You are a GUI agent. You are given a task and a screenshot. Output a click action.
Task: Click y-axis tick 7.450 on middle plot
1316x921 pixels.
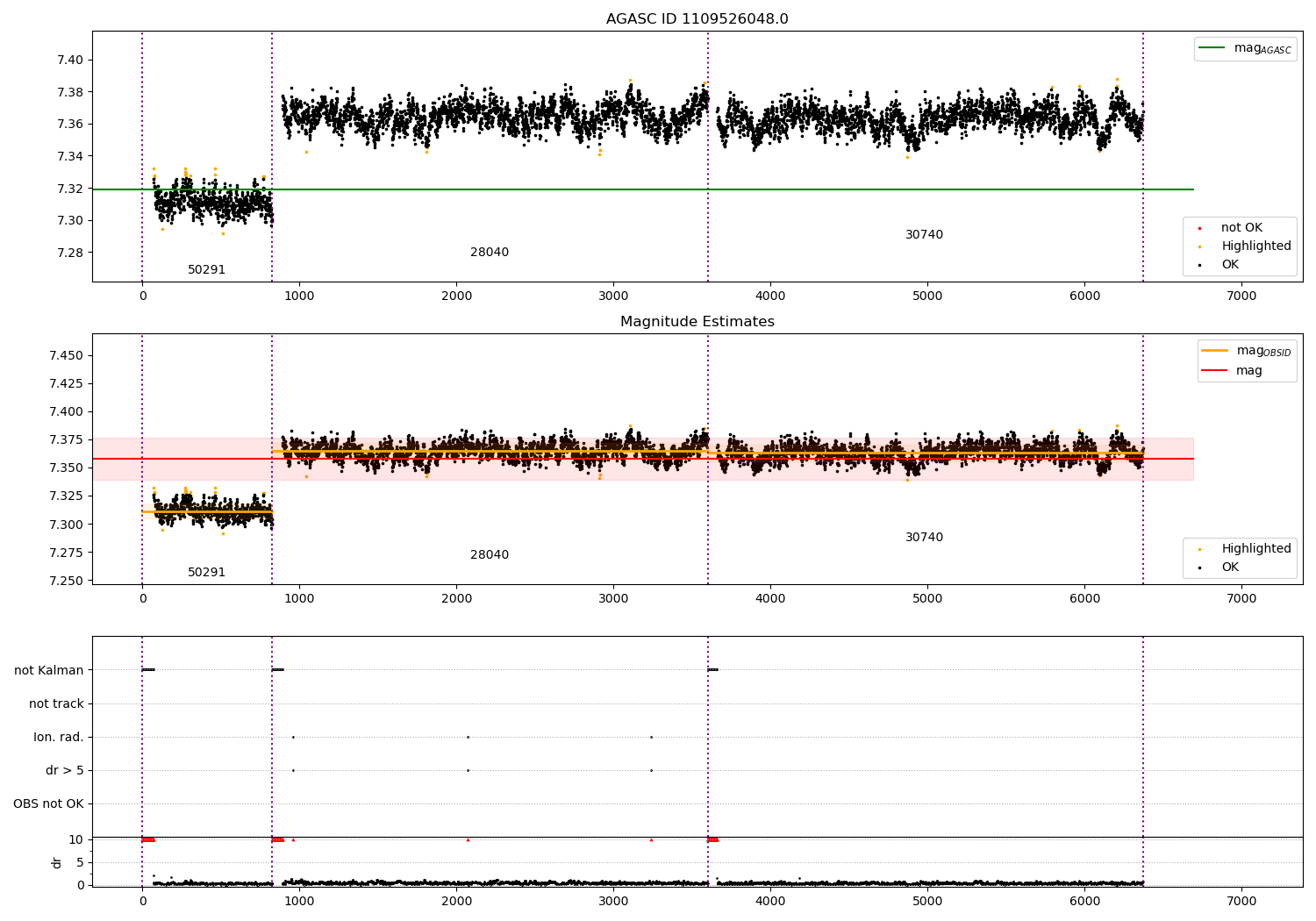67,355
